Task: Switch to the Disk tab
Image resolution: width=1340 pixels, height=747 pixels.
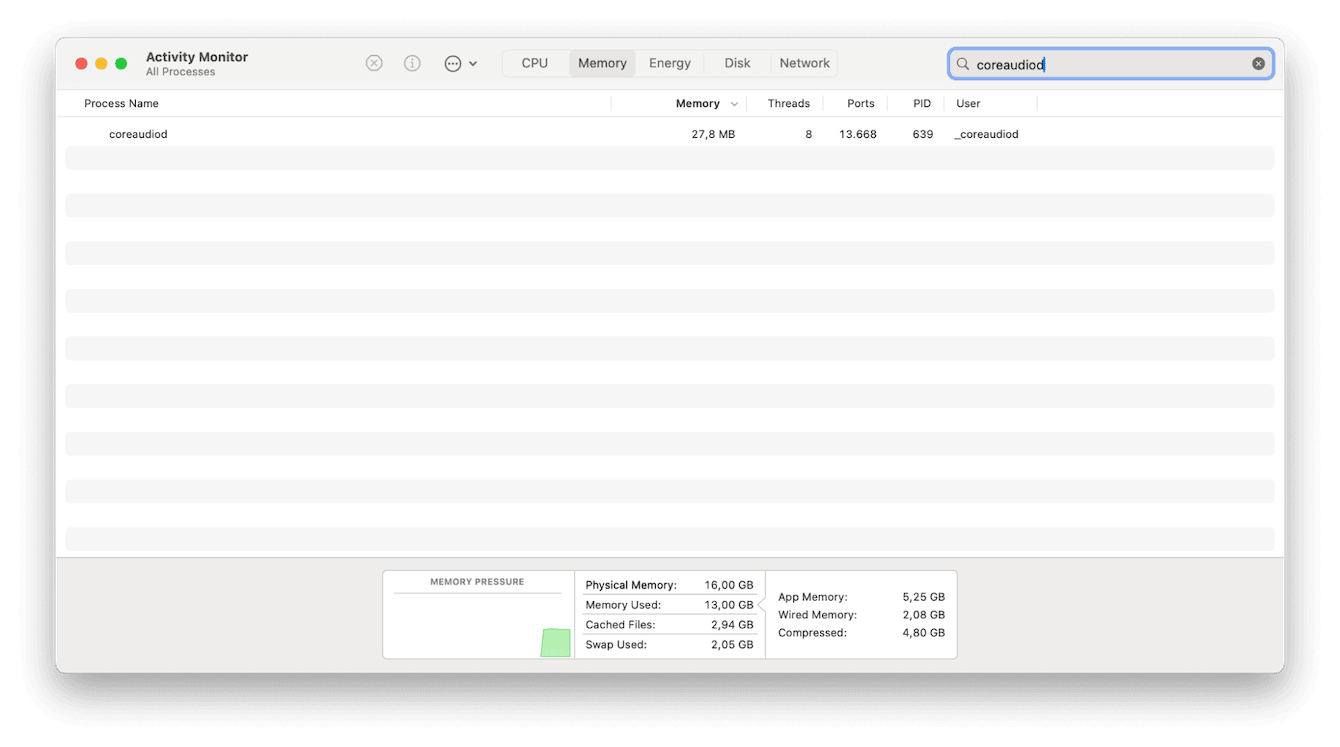Action: (x=737, y=63)
